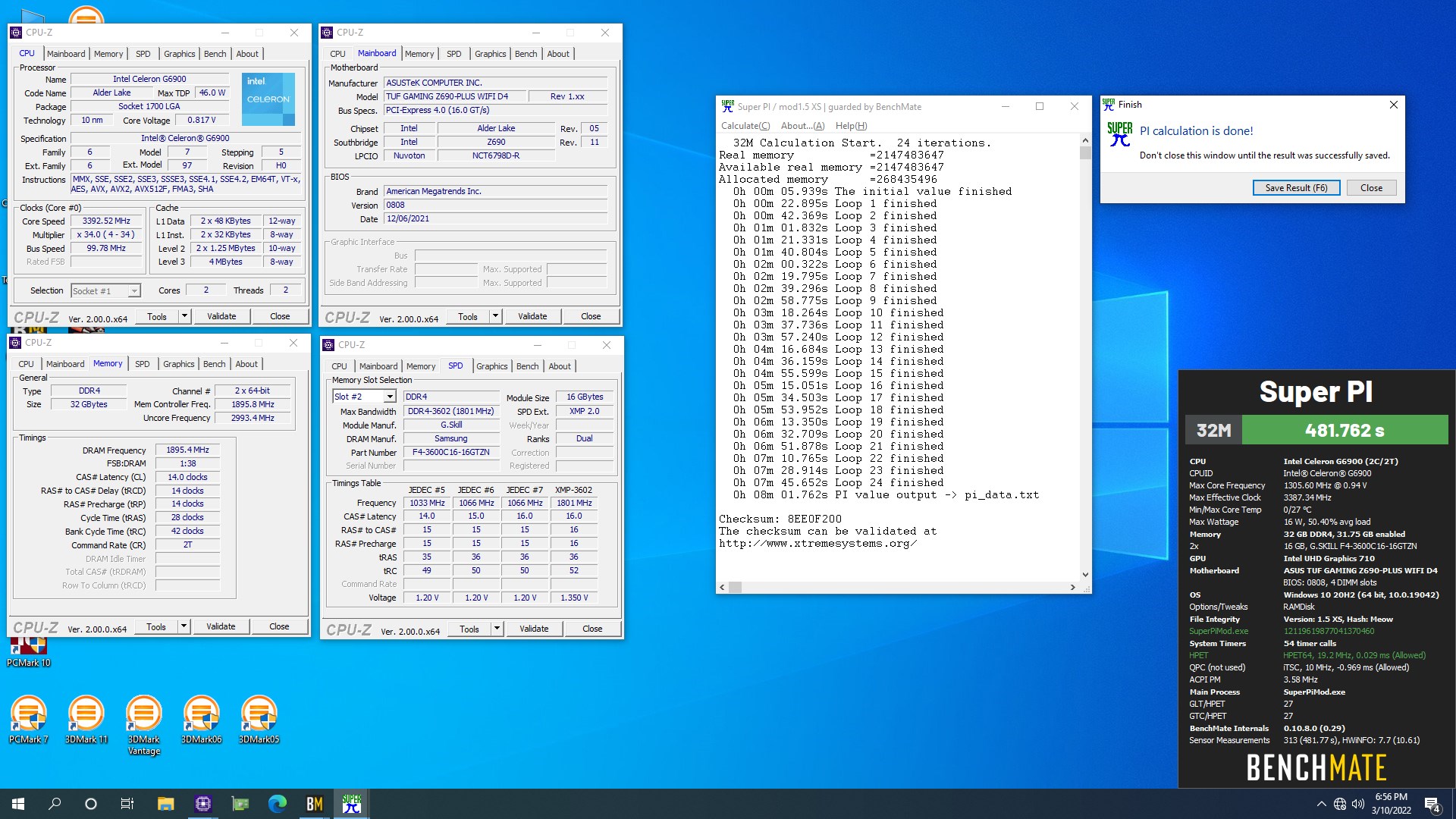The width and height of the screenshot is (1456, 819).
Task: Click SuperPiMod.exe file integrity entry
Action: click(x=1218, y=631)
